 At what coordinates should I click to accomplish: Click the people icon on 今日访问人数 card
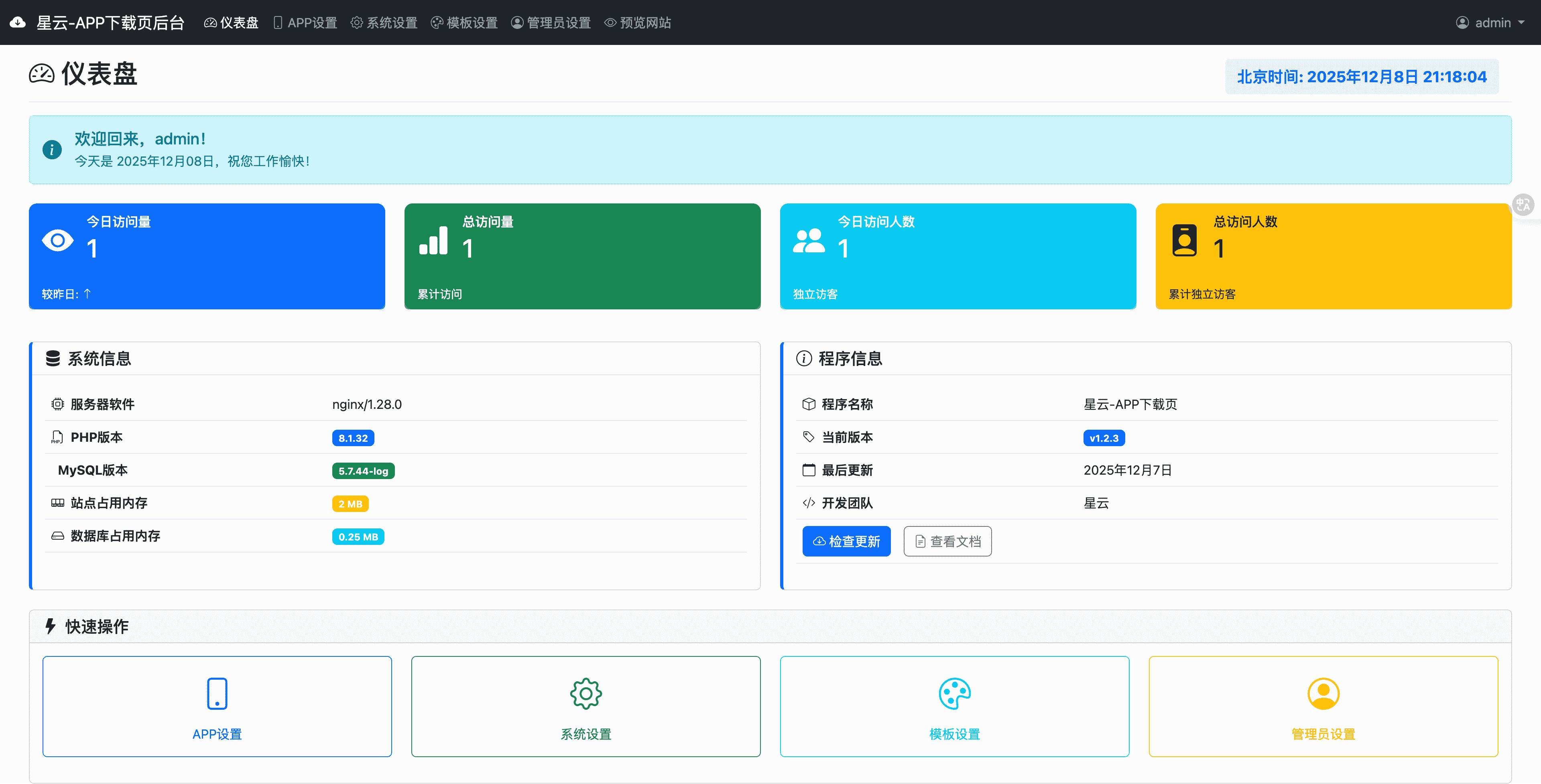(x=809, y=240)
